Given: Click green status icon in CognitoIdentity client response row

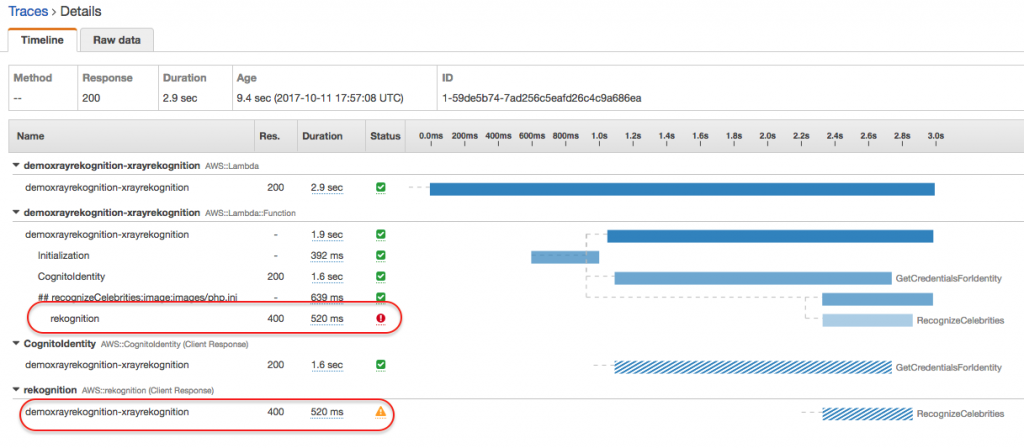Looking at the screenshot, I should pyautogui.click(x=381, y=364).
